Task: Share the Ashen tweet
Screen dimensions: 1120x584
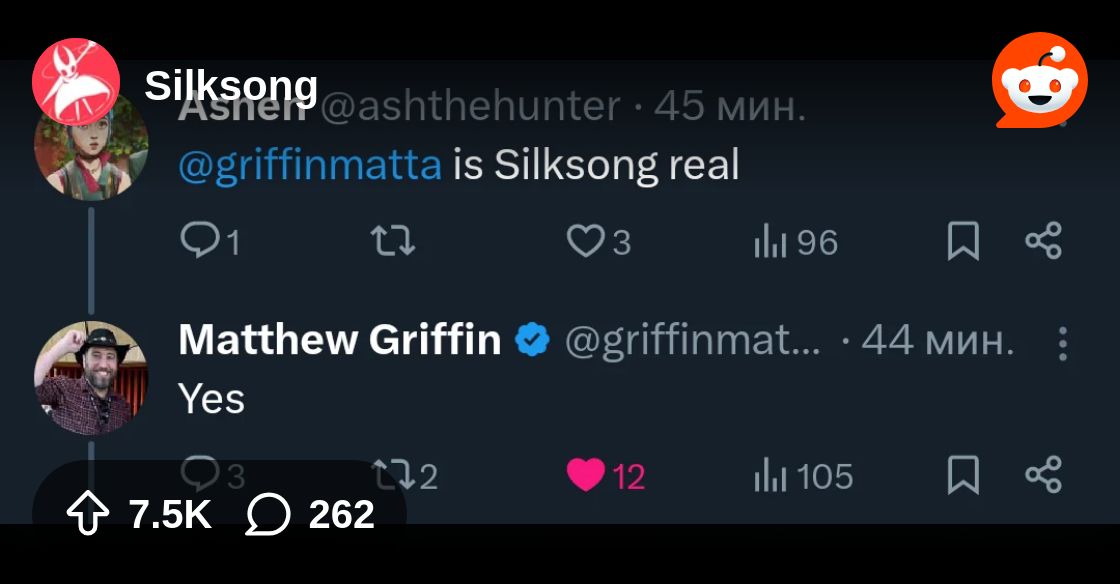Action: click(x=1044, y=241)
